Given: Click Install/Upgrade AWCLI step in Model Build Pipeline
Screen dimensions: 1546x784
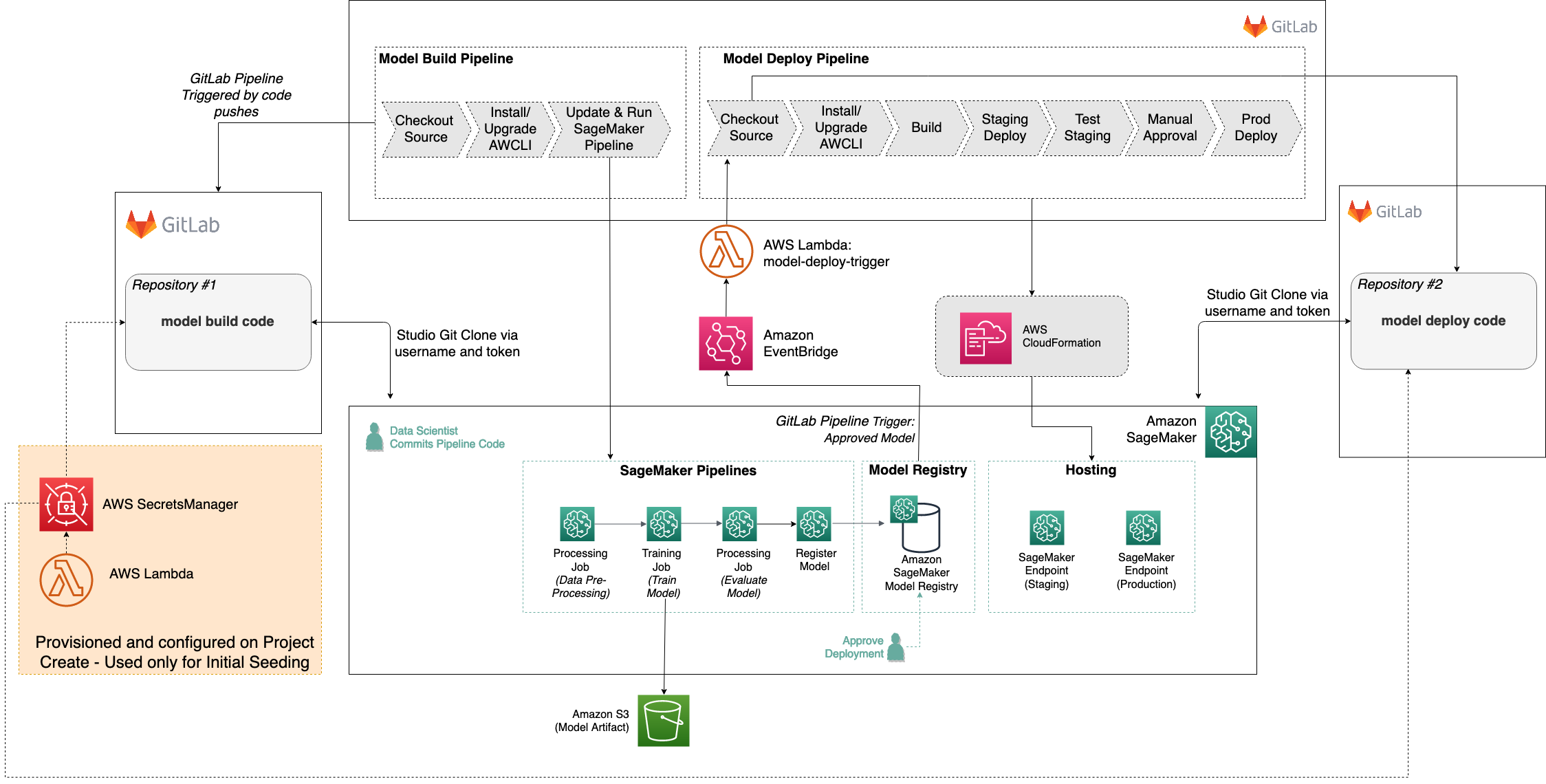Looking at the screenshot, I should coord(510,129).
